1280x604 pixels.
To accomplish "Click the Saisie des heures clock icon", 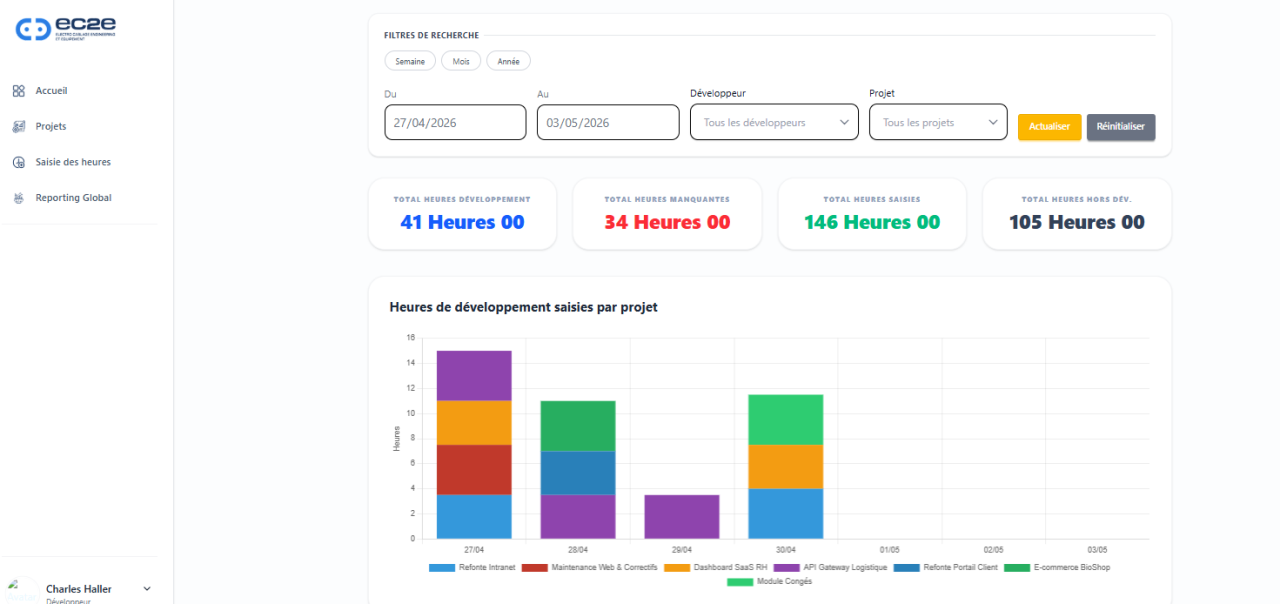I will [x=18, y=162].
